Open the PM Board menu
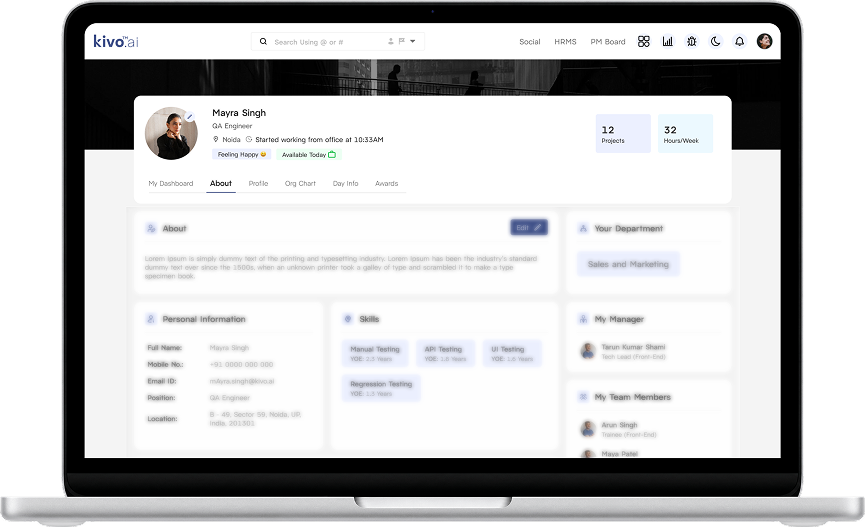Image resolution: width=865 pixels, height=527 pixels. 607,41
